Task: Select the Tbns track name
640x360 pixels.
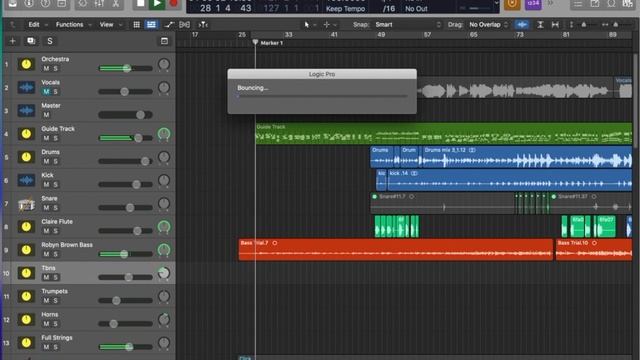Action: 48,268
